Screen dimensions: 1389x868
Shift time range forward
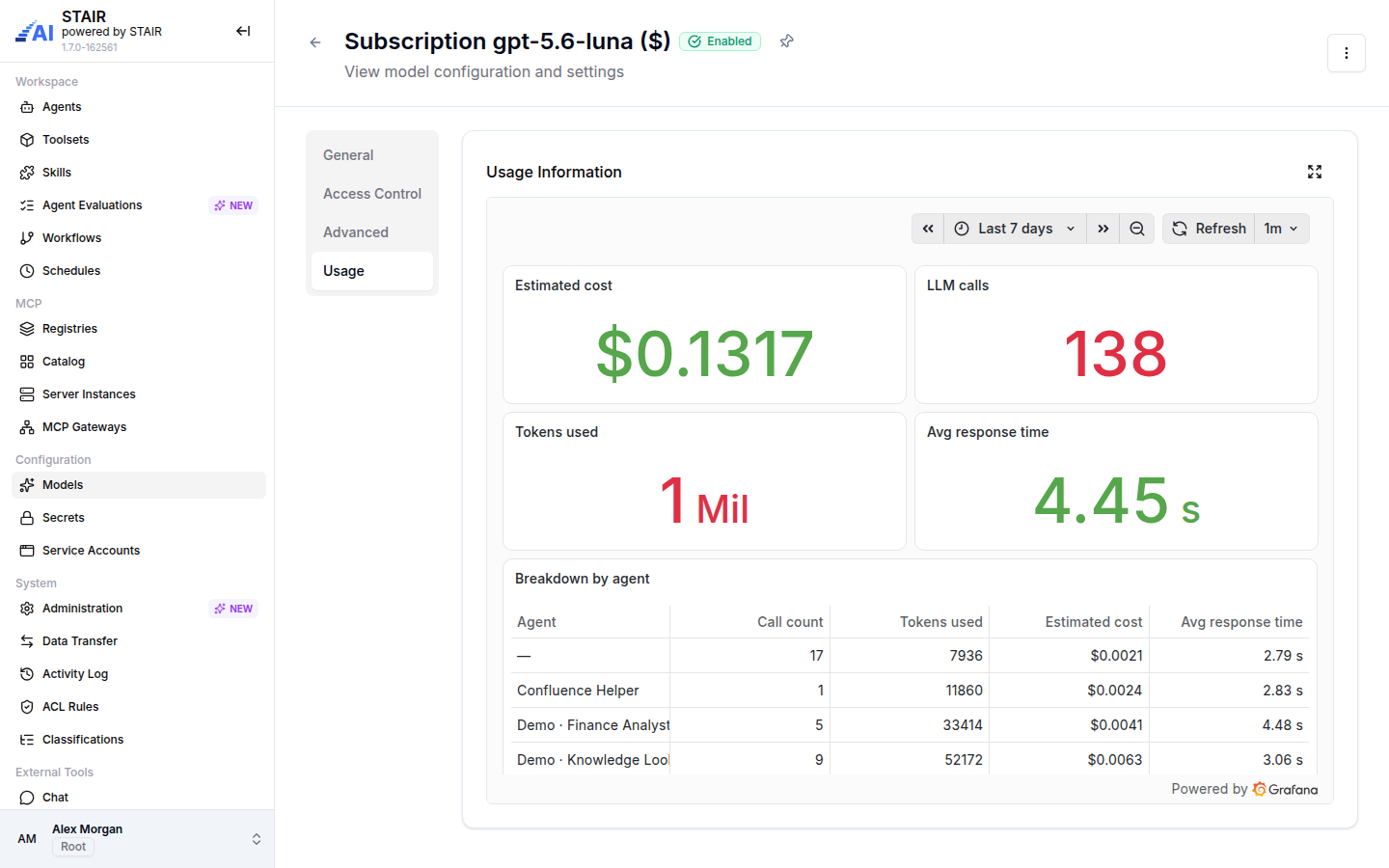(x=1103, y=229)
